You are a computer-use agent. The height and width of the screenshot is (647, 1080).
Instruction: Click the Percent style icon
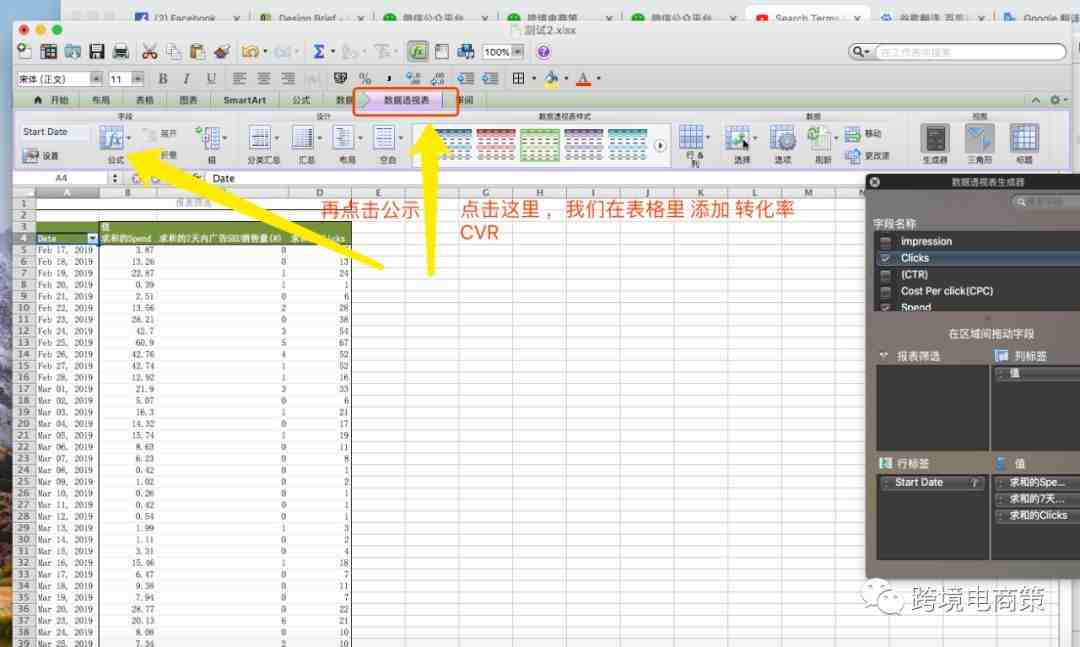pos(364,79)
